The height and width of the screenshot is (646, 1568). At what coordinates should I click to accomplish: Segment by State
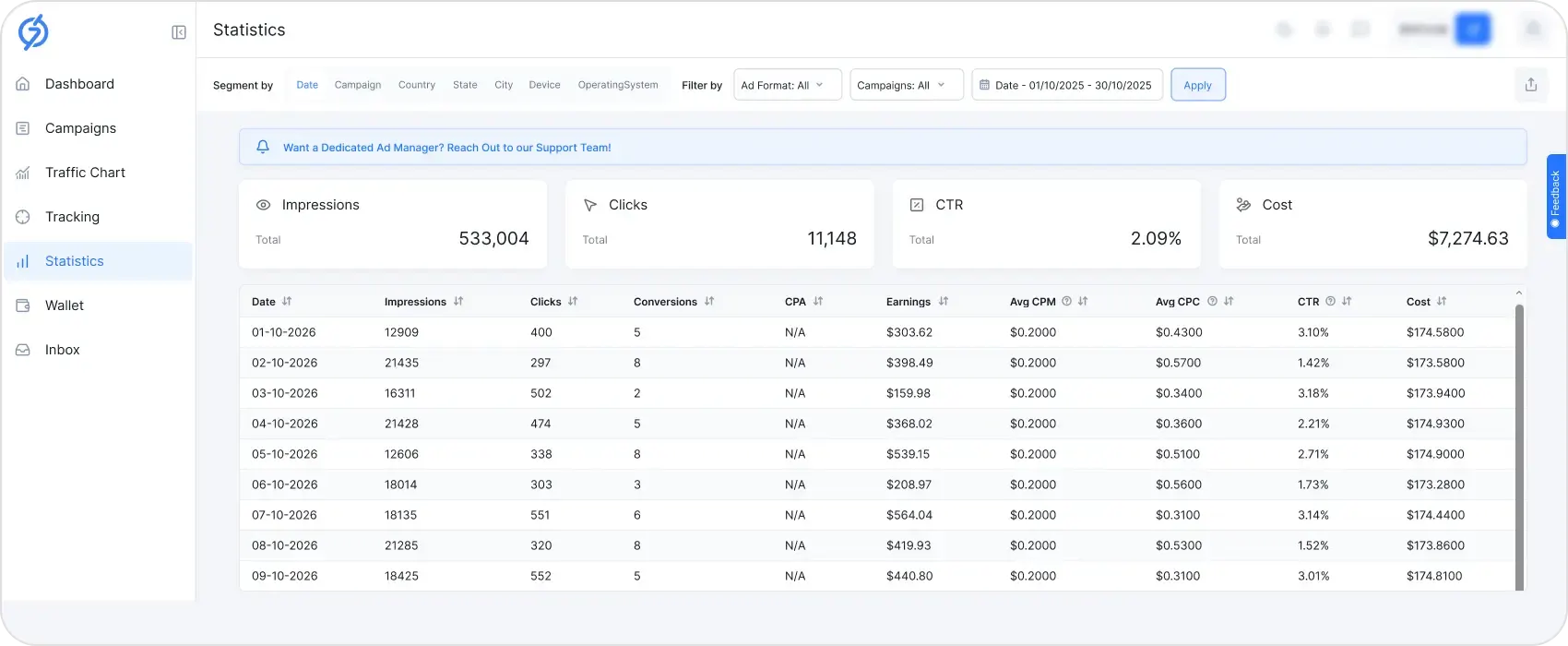465,85
